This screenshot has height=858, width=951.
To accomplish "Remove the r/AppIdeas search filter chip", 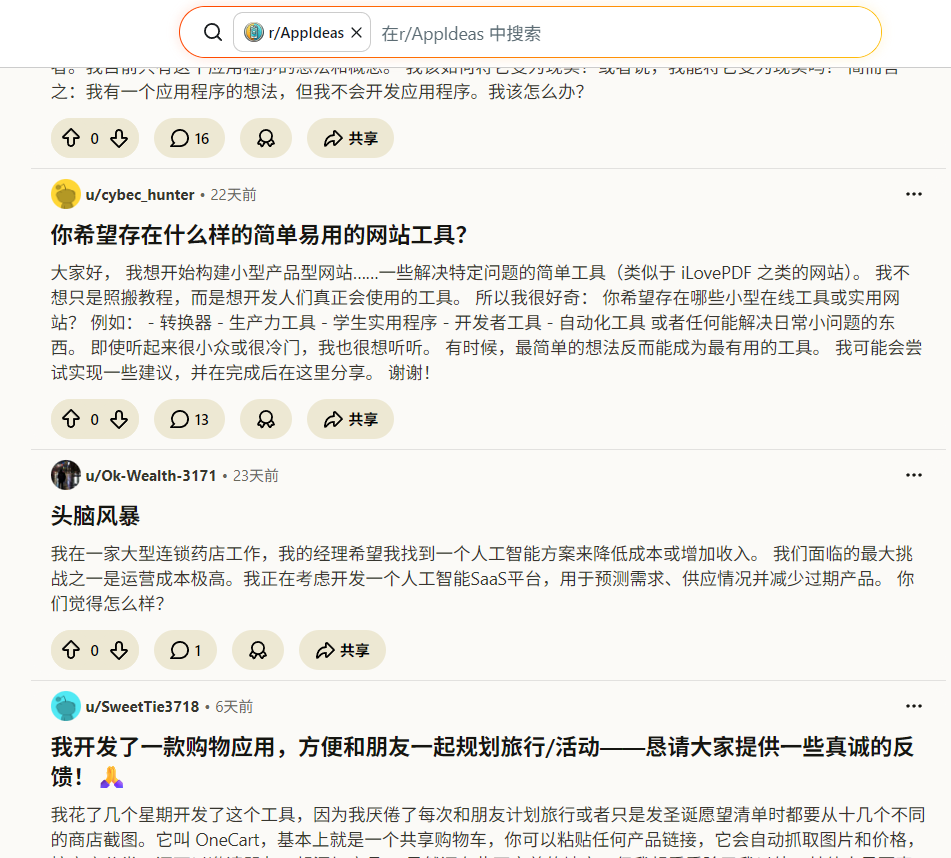I will [357, 33].
